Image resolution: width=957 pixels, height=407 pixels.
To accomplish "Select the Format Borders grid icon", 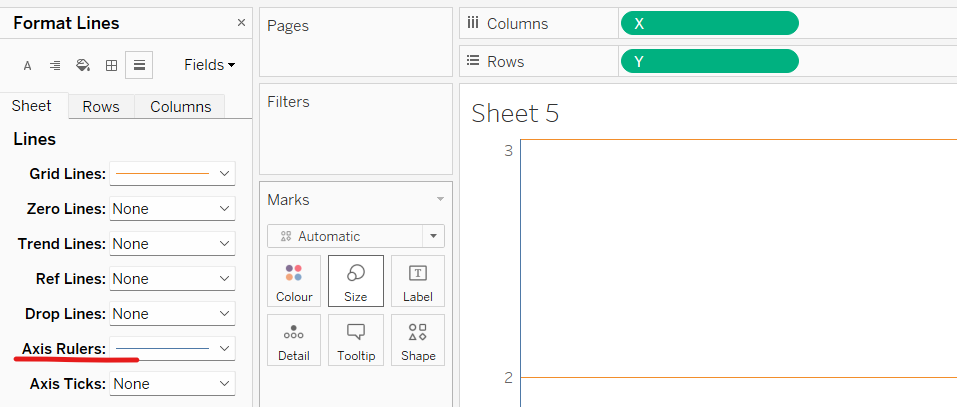I will click(111, 65).
